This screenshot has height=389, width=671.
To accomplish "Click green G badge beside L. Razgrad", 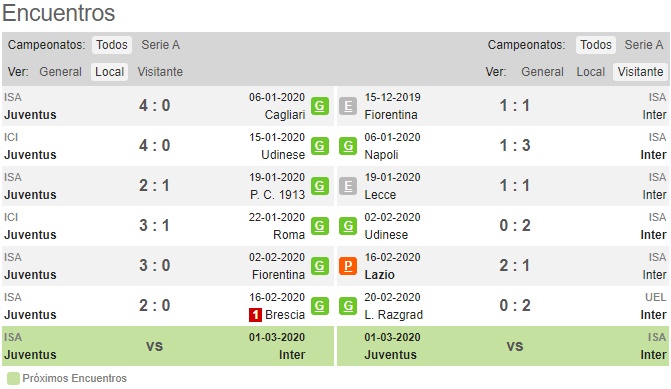I will (348, 306).
